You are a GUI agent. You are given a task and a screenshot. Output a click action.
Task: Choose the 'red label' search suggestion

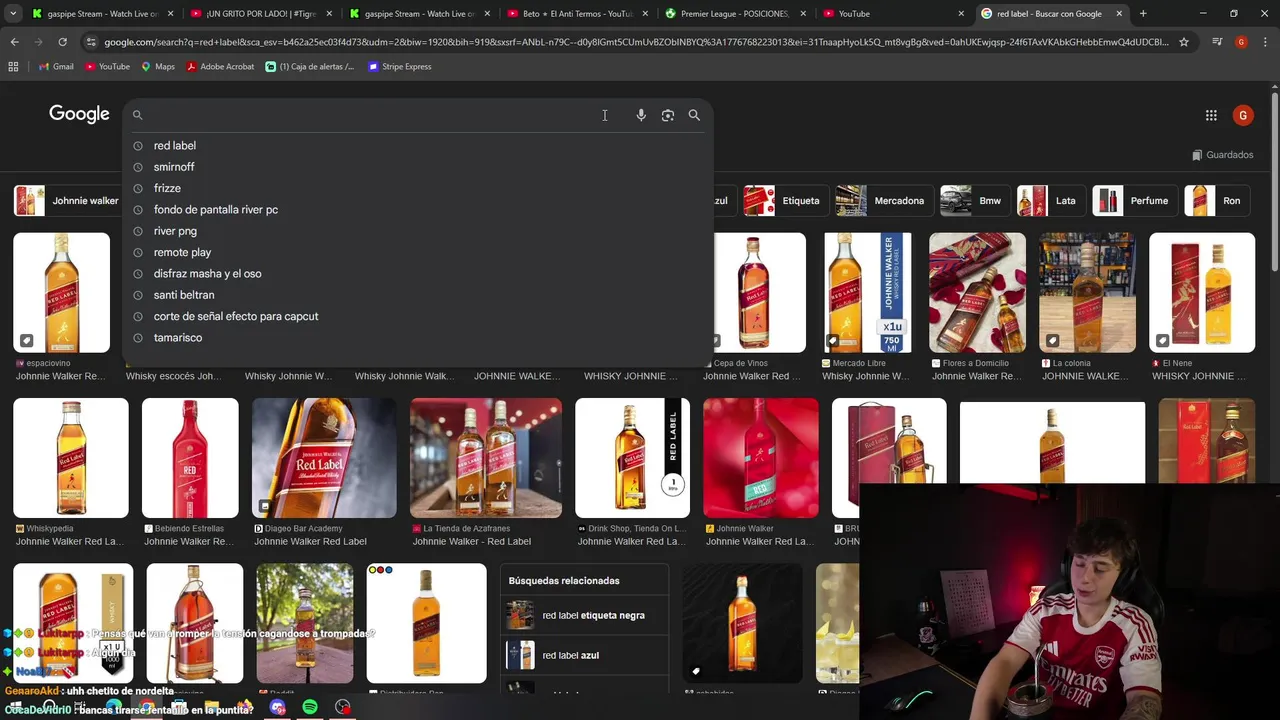(x=418, y=146)
